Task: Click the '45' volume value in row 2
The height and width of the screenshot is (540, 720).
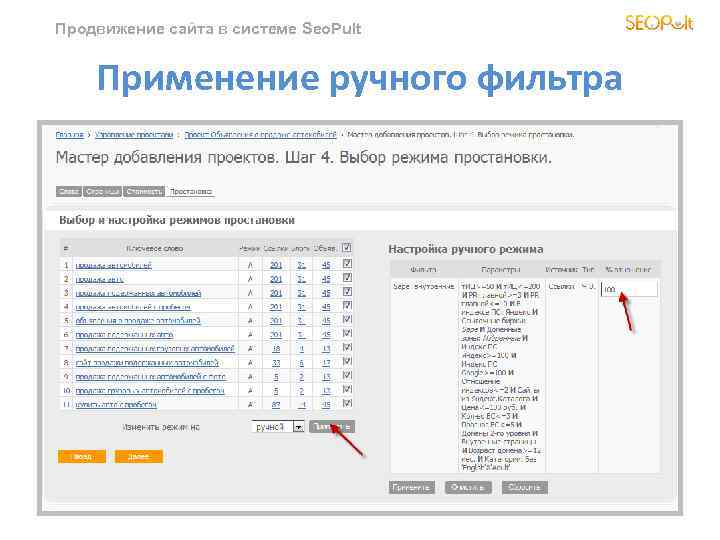Action: [326, 279]
